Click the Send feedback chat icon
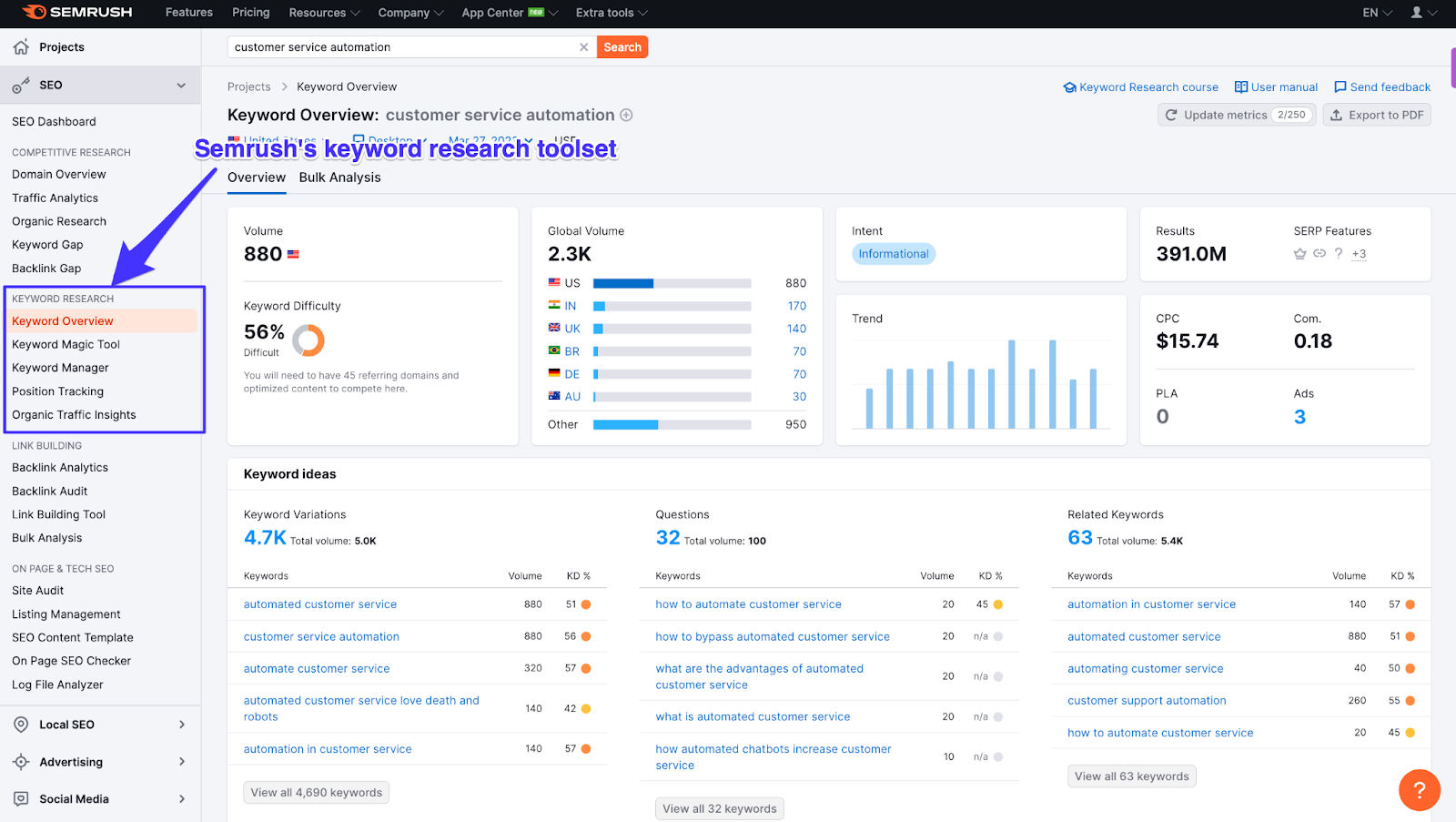This screenshot has height=822, width=1456. (1340, 87)
